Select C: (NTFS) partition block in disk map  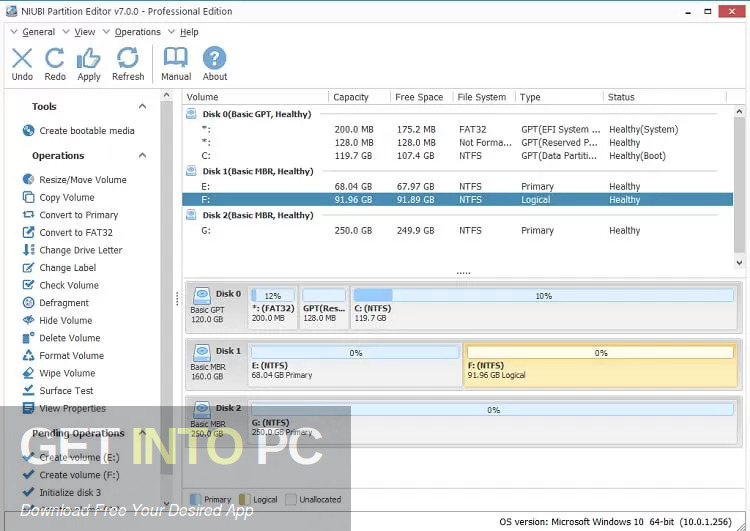(543, 307)
